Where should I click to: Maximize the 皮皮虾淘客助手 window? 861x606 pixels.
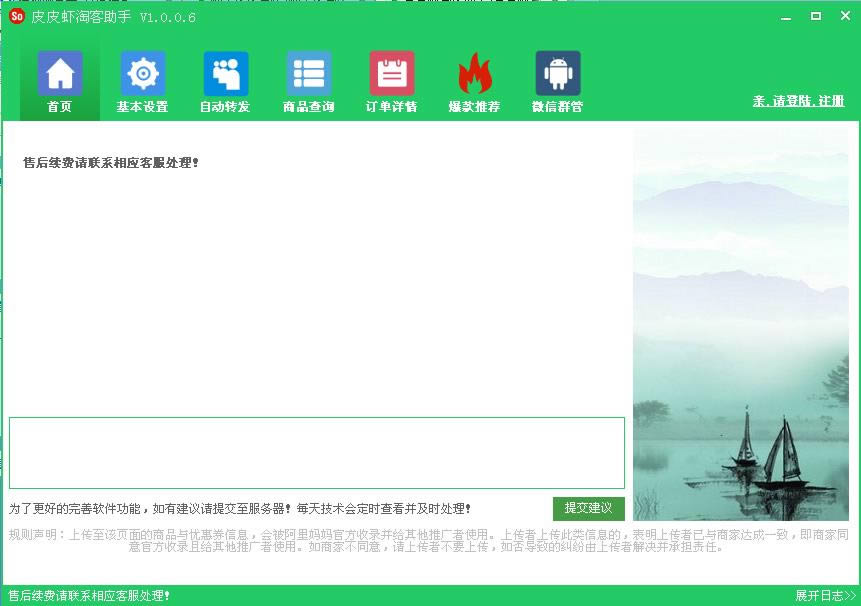tap(816, 16)
